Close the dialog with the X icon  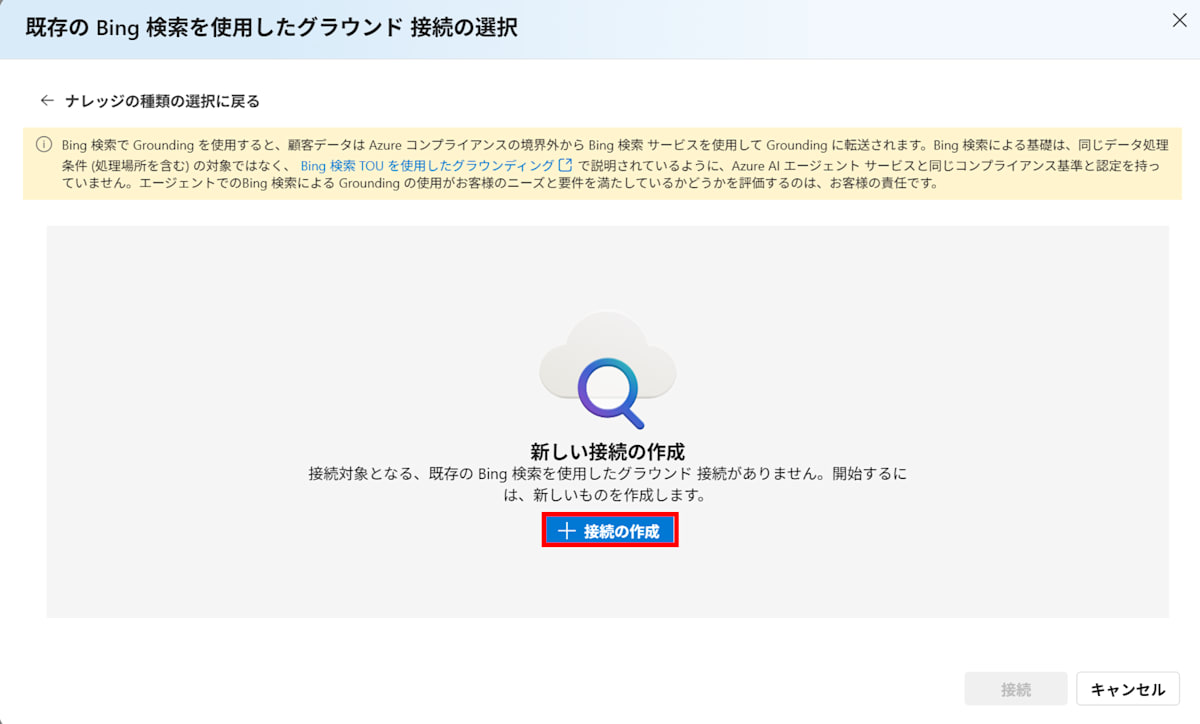pyautogui.click(x=1179, y=21)
